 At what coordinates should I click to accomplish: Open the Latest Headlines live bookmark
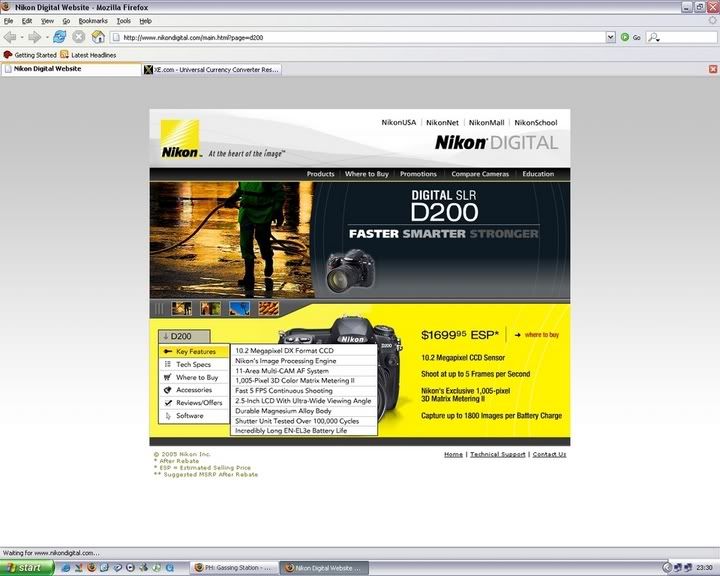pyautogui.click(x=88, y=55)
